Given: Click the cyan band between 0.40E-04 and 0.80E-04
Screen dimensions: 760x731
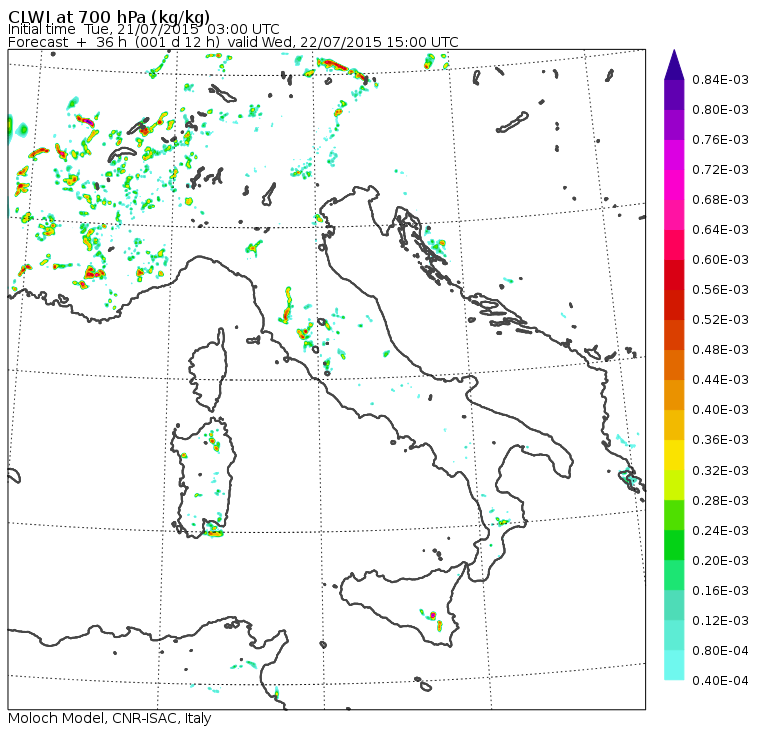Looking at the screenshot, I should tap(674, 666).
